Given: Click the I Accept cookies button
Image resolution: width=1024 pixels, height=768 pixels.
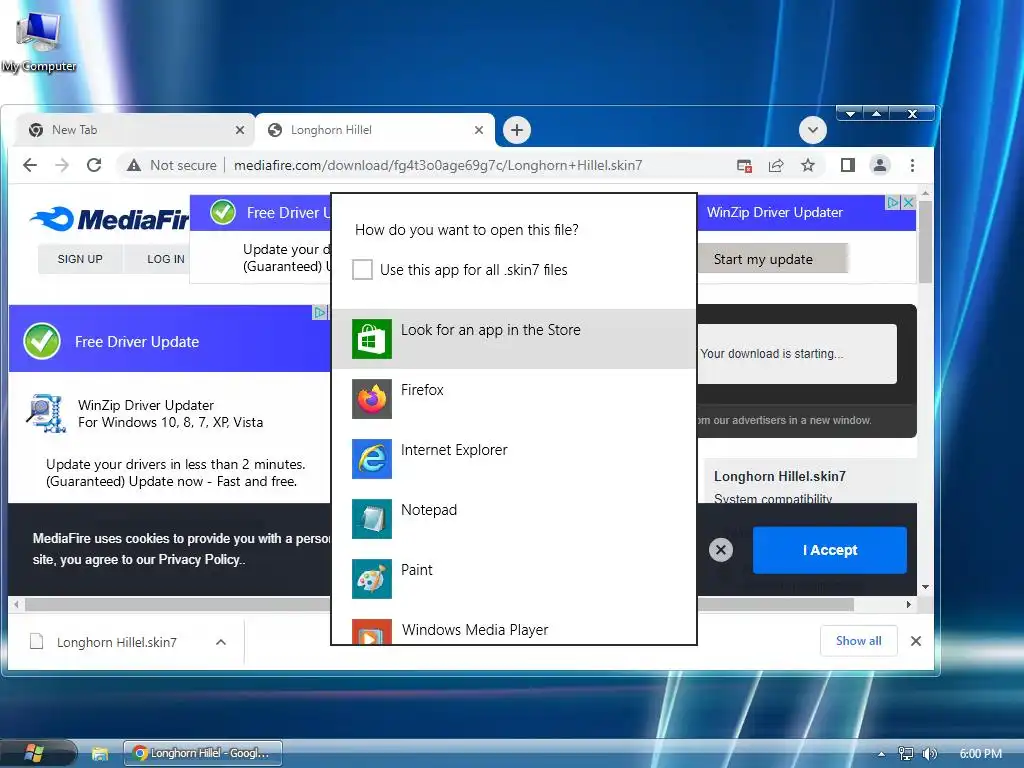Looking at the screenshot, I should (x=829, y=551).
